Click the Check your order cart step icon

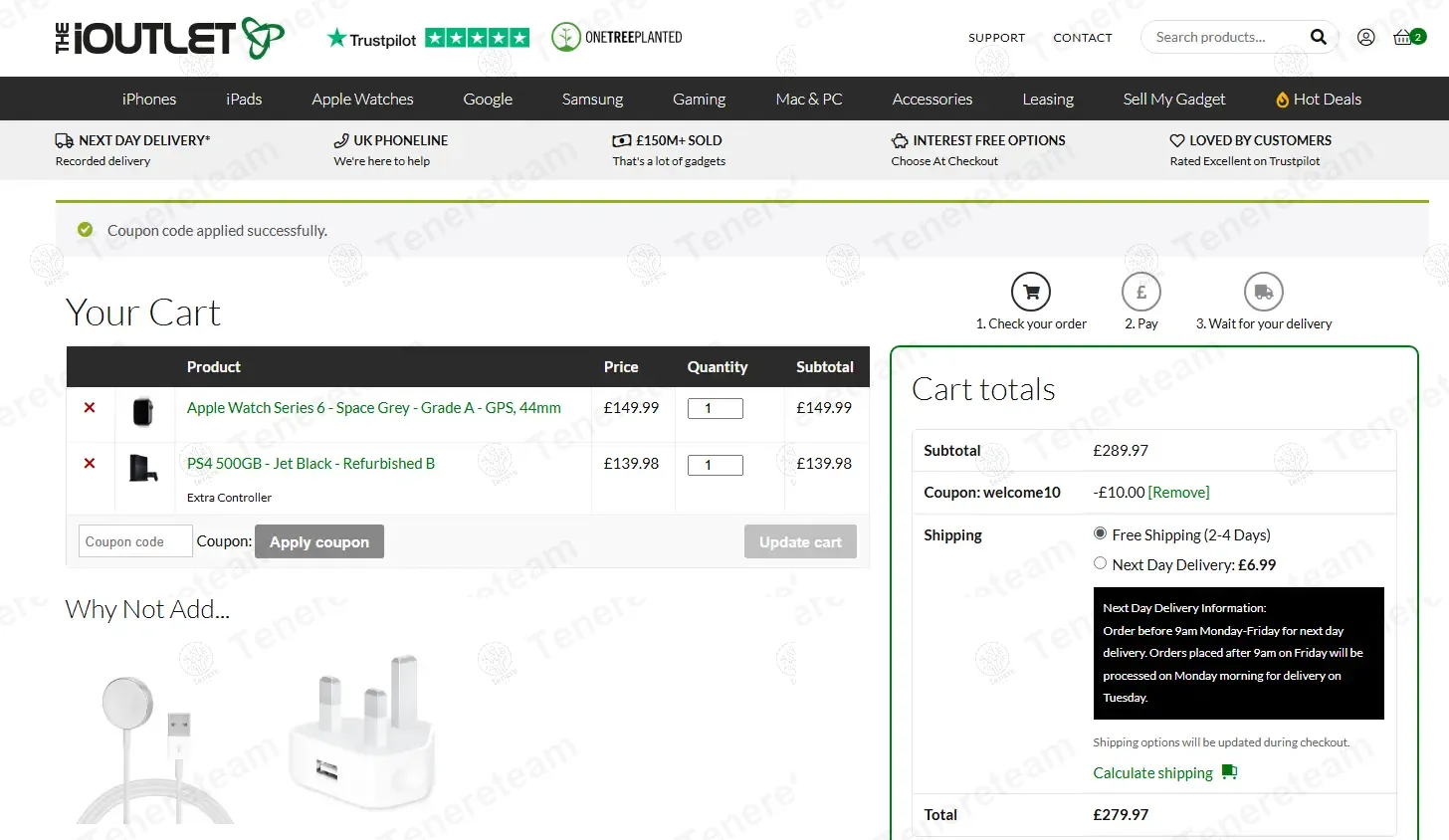1031,292
